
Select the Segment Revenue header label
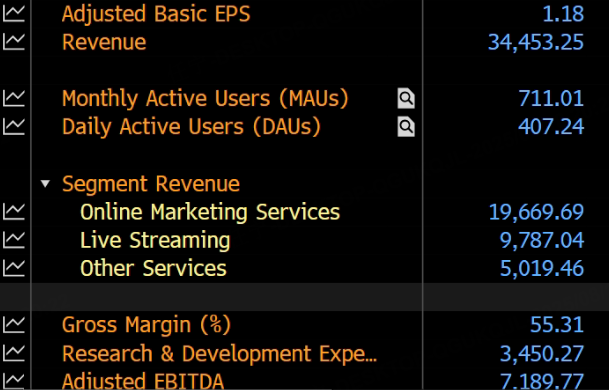151,184
